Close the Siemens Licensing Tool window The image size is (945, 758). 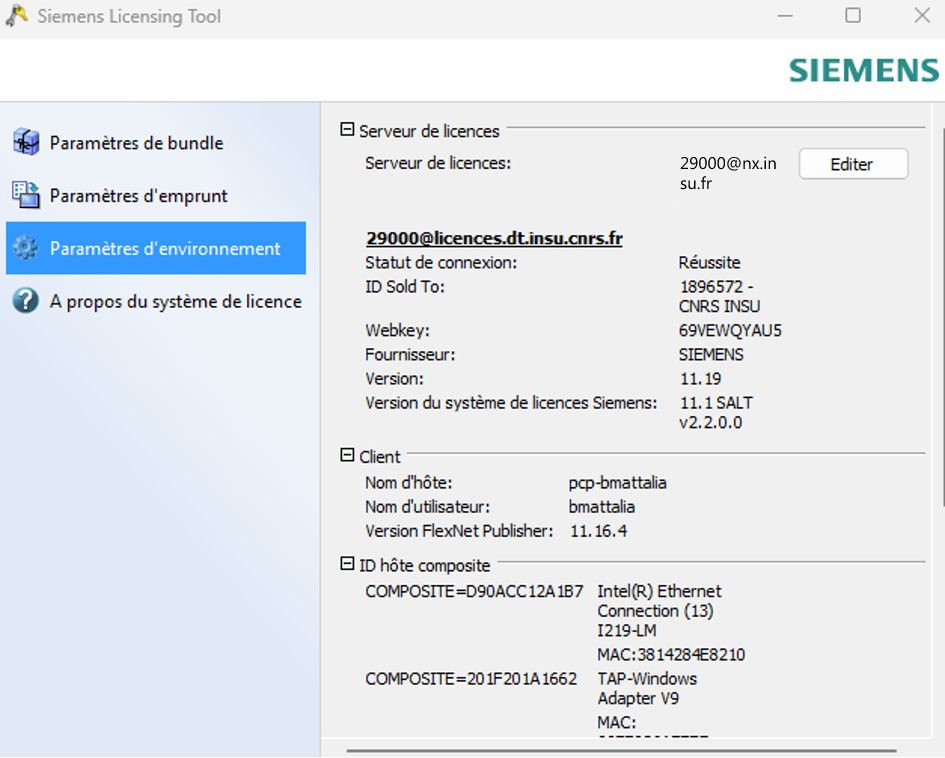point(922,16)
